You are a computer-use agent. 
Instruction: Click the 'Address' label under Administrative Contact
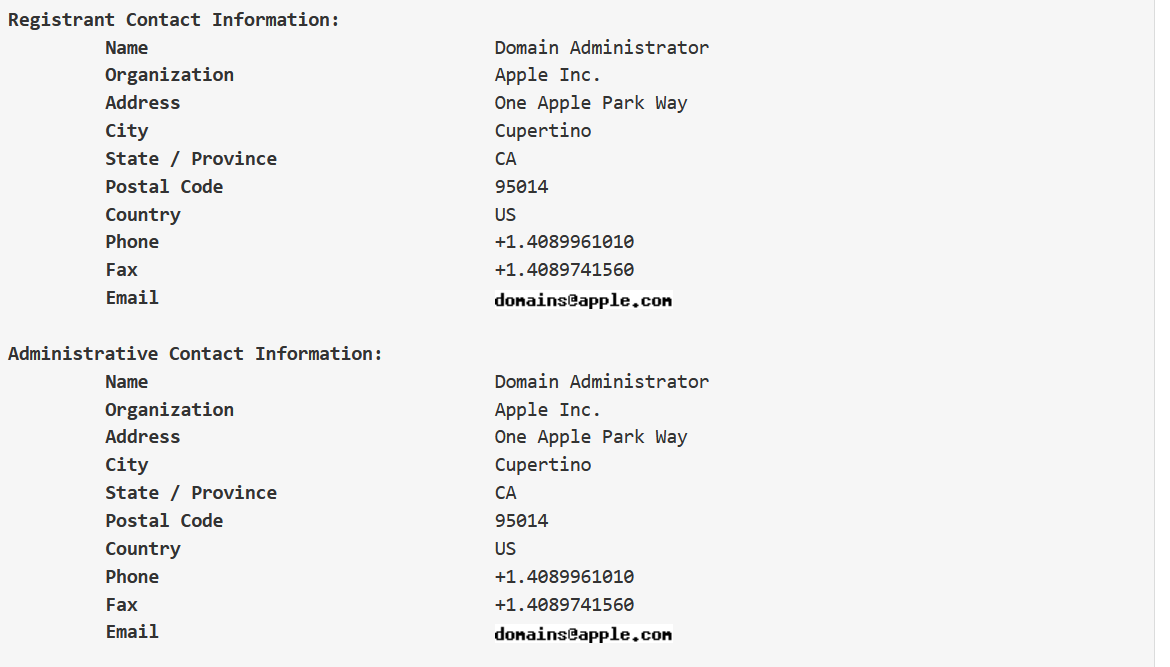click(x=143, y=437)
